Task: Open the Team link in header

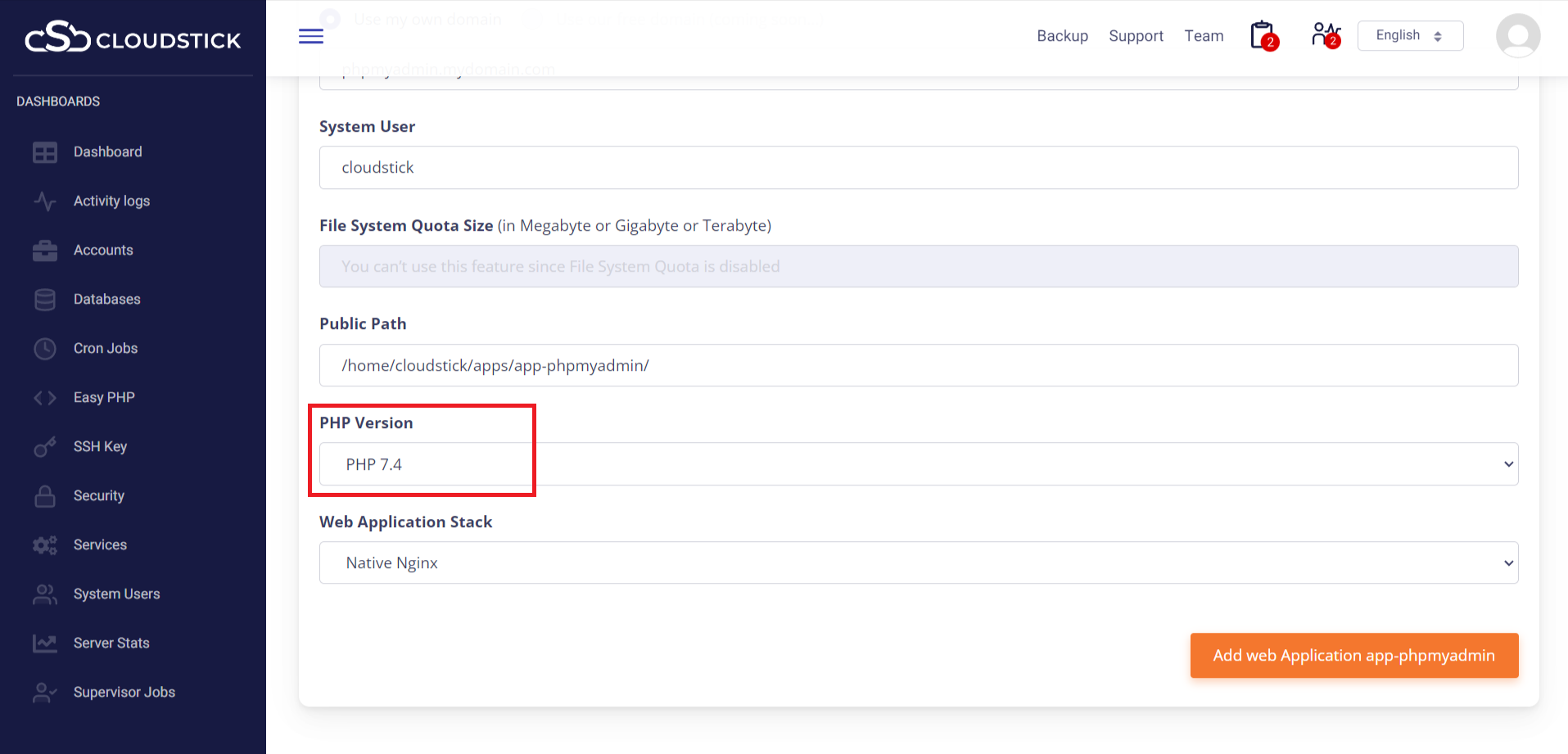Action: pos(1204,36)
